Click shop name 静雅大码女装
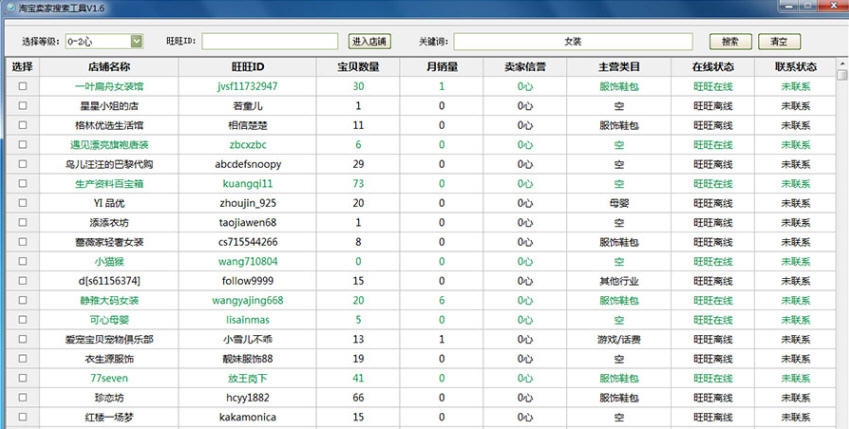This screenshot has height=429, width=849. coord(109,301)
